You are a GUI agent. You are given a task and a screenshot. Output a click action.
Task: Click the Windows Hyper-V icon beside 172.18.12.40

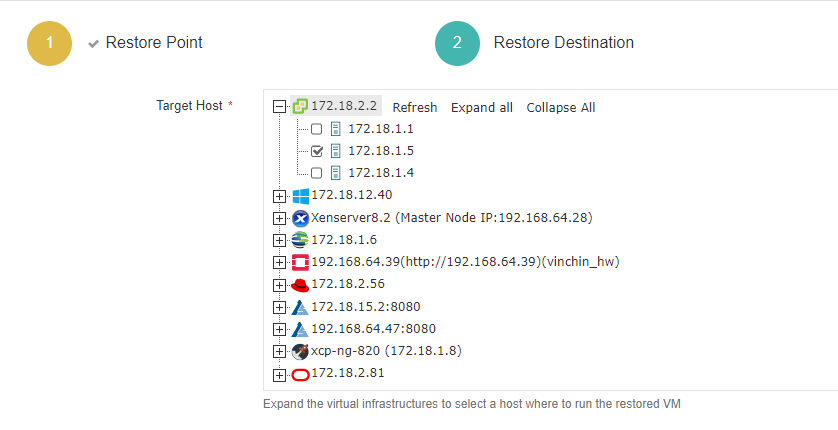pos(300,195)
